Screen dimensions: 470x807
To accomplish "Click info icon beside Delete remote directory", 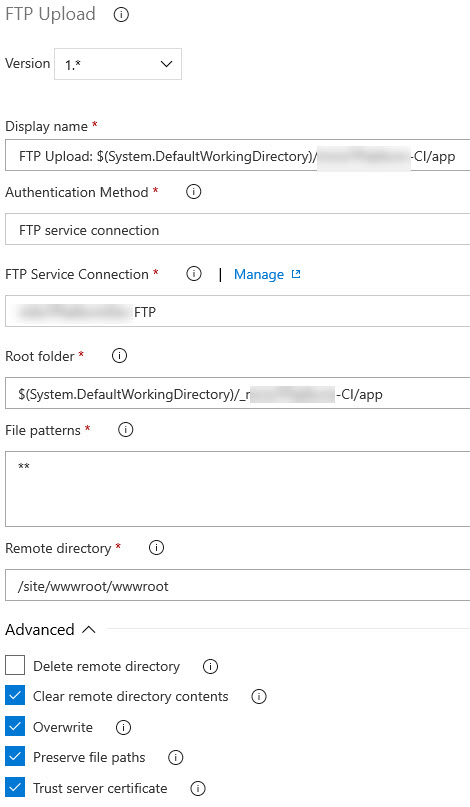I will pos(210,666).
